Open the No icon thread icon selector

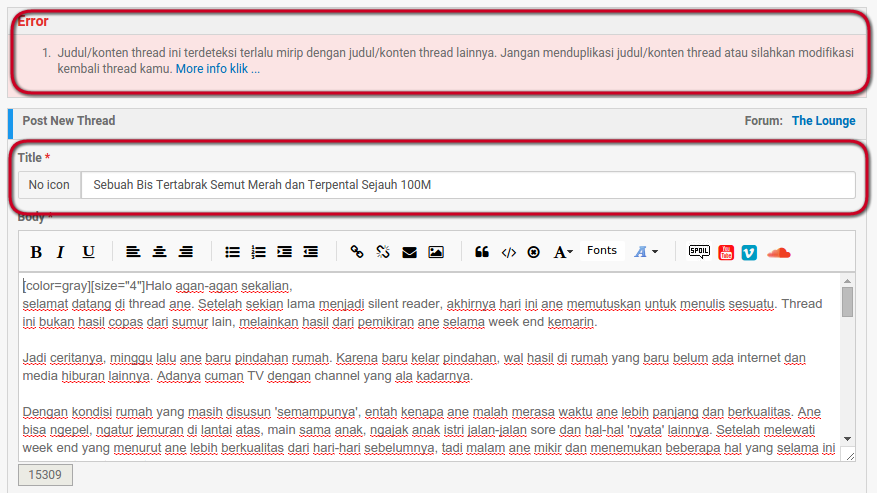pyautogui.click(x=49, y=185)
